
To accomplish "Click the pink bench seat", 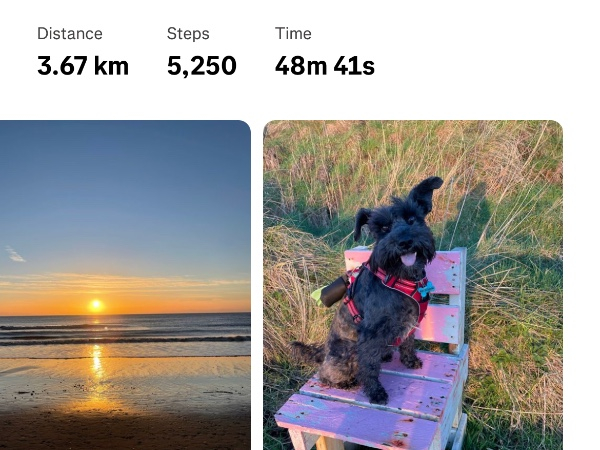I will click(383, 398).
